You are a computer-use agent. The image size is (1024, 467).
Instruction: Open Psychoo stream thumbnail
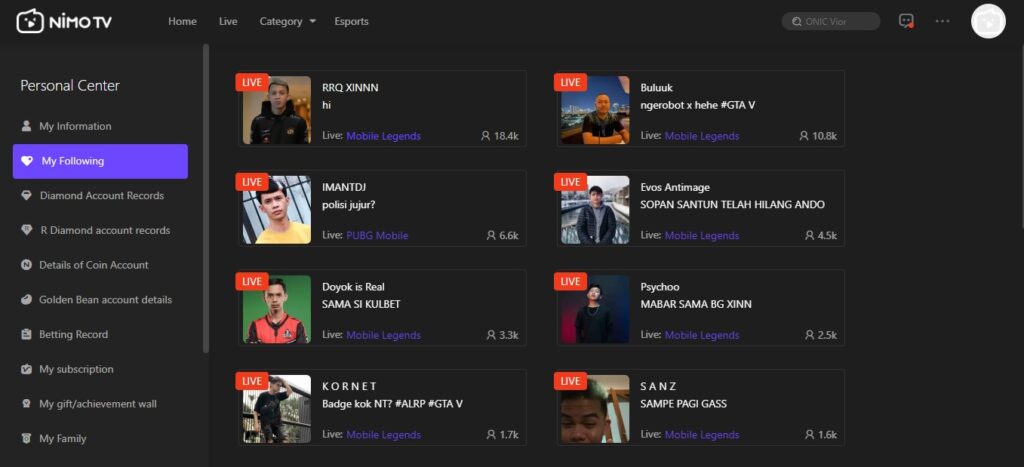(595, 309)
